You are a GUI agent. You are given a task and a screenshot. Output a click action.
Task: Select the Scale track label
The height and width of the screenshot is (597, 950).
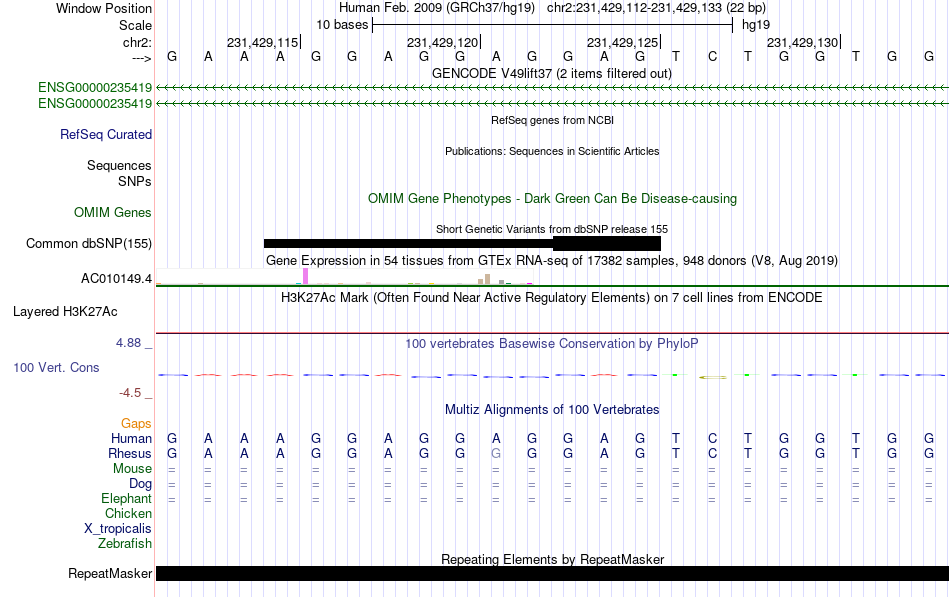(135, 25)
